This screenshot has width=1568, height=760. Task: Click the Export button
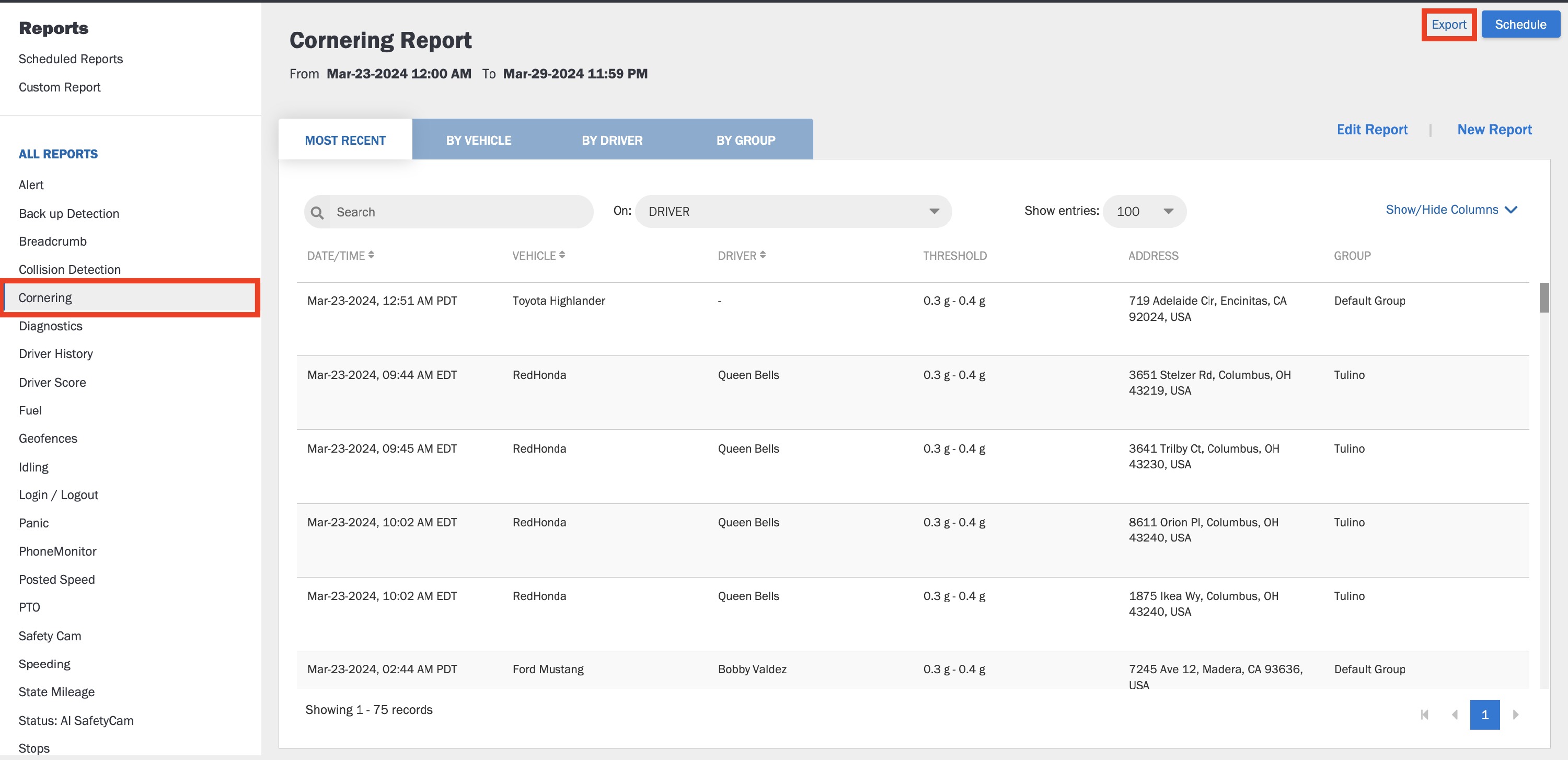coord(1449,25)
